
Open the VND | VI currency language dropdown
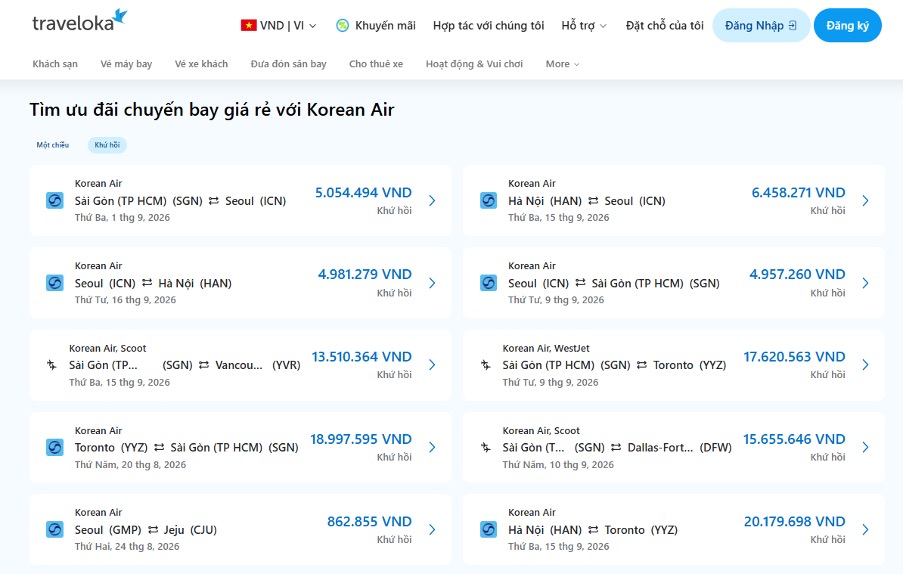point(279,25)
